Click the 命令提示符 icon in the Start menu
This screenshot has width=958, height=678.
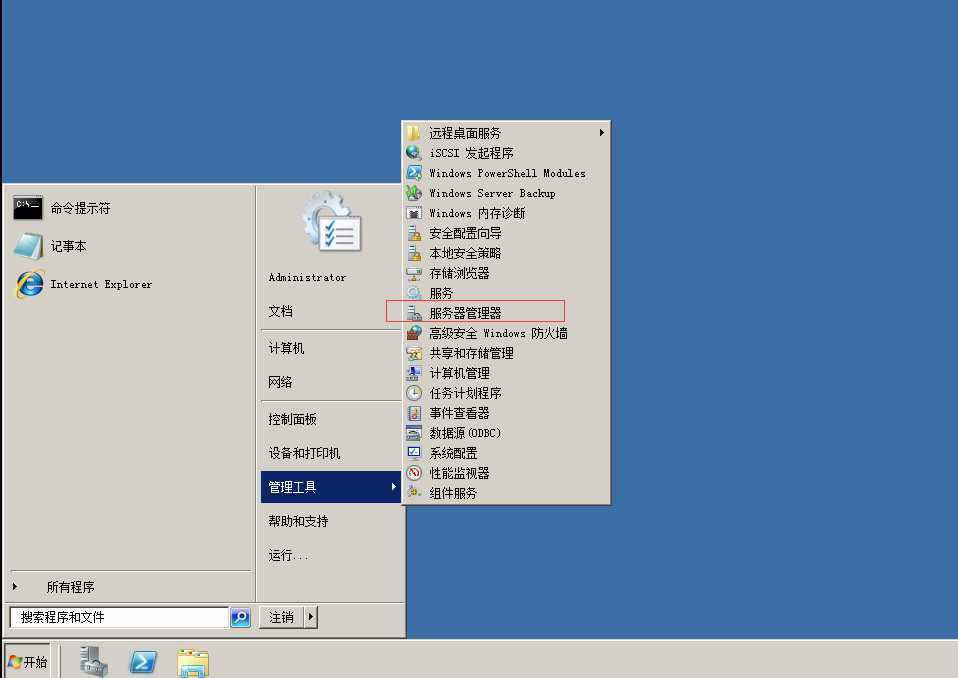pos(28,208)
